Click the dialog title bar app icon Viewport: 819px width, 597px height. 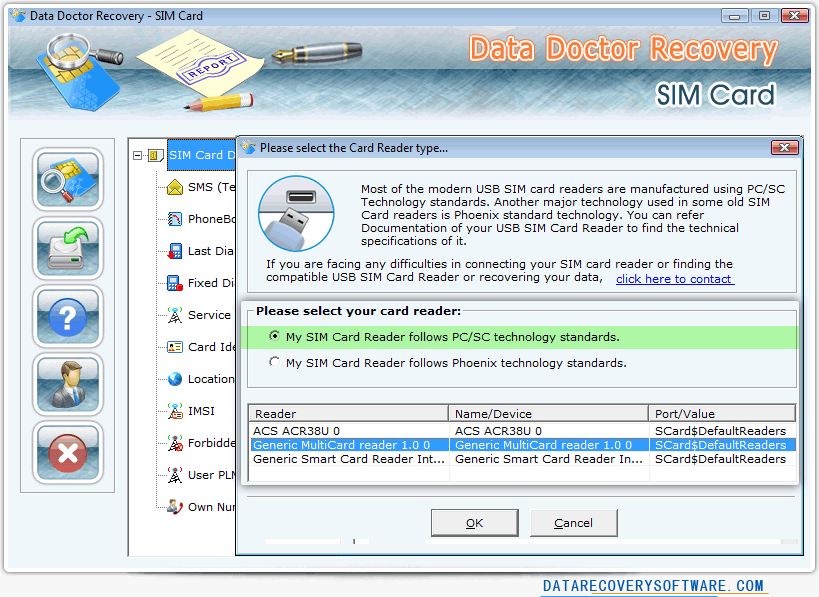click(x=249, y=148)
